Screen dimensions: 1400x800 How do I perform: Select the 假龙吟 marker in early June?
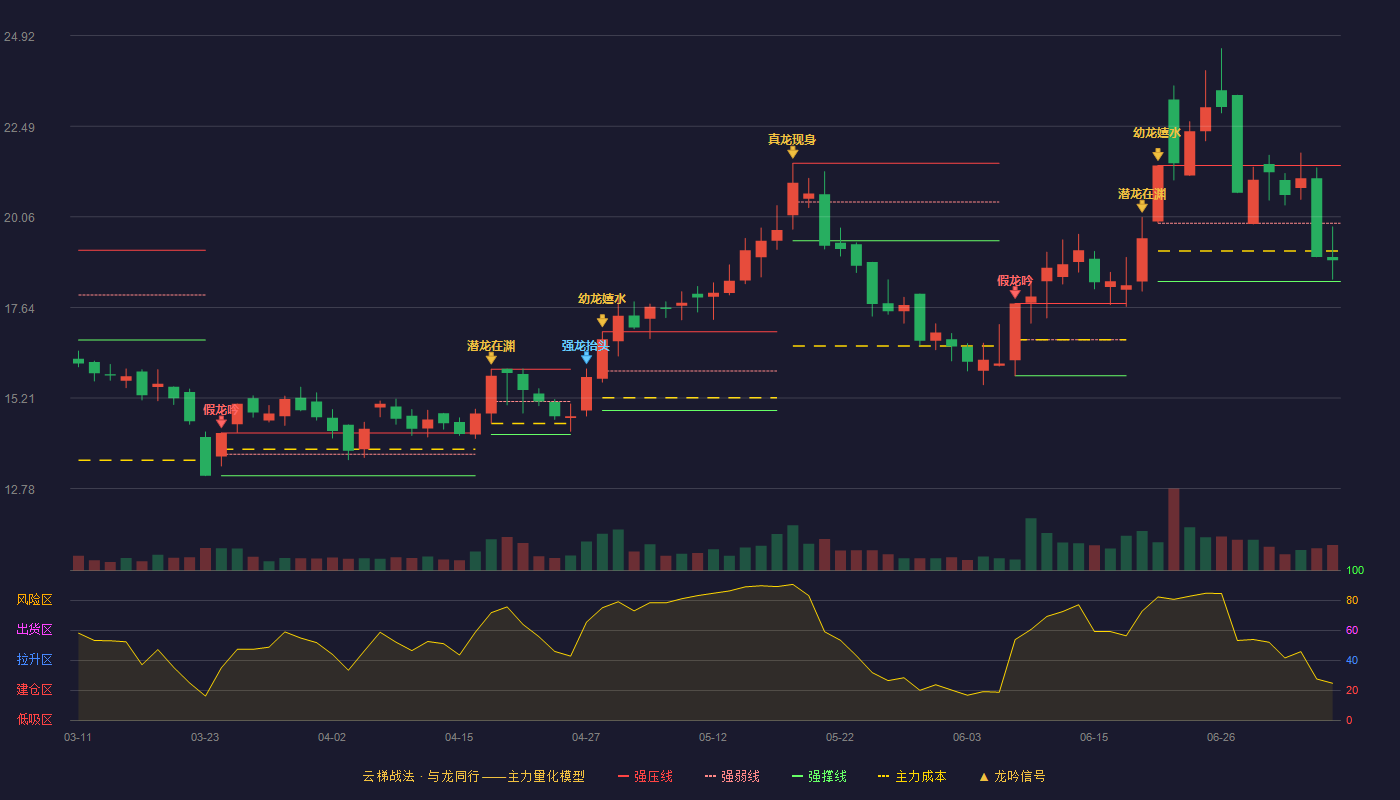(x=1015, y=293)
